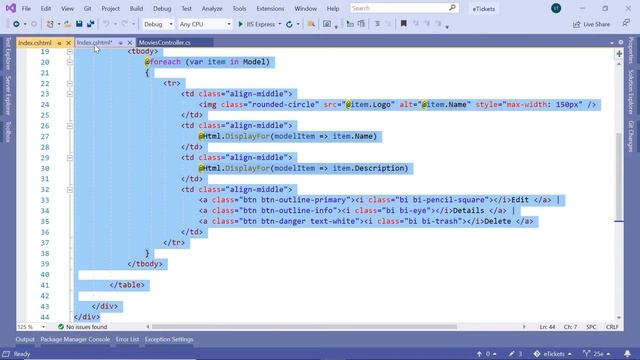Click the browser refresh icon beside IIS Express
Screen dimensions: 640x360
point(289,24)
